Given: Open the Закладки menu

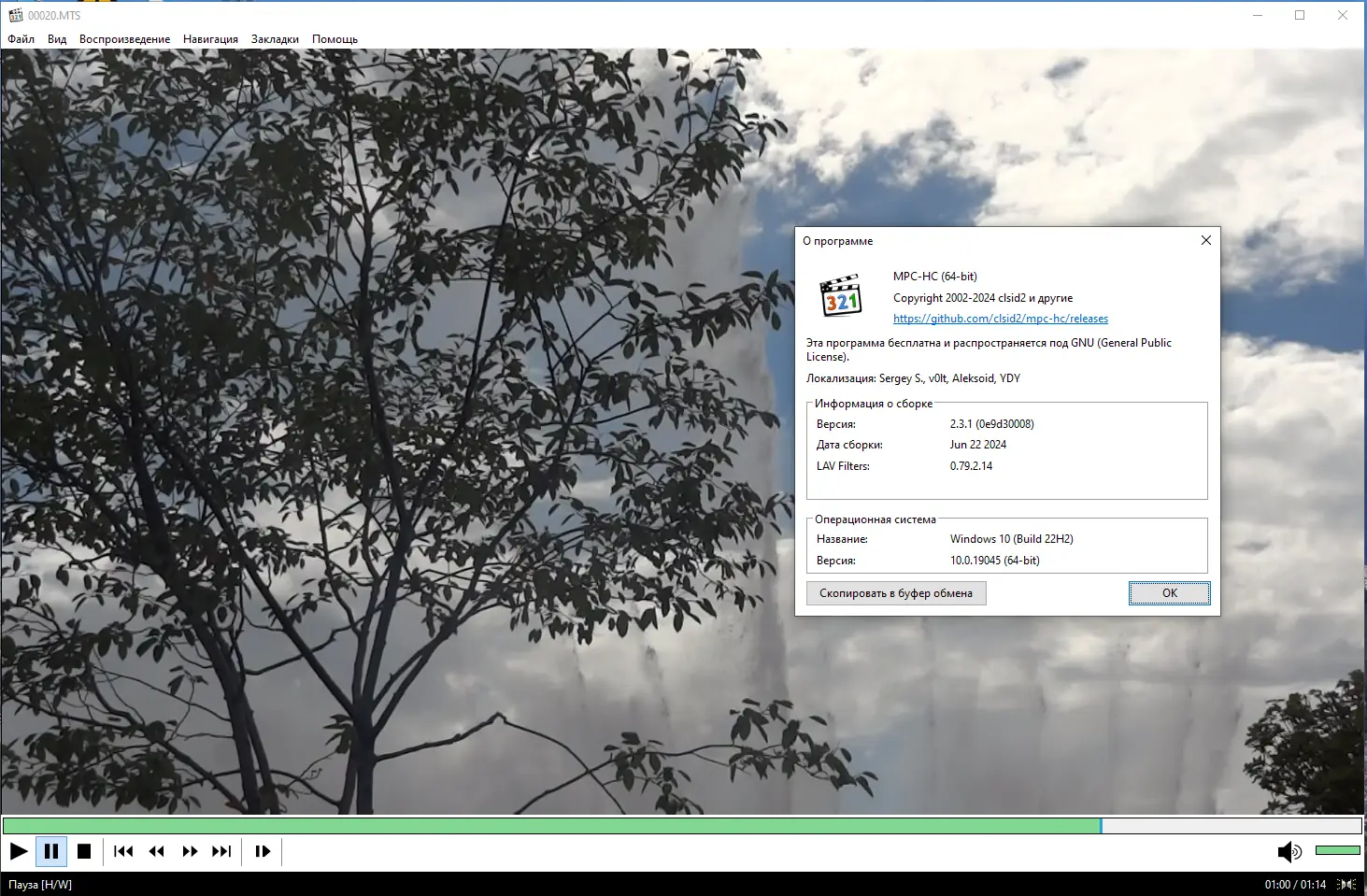Looking at the screenshot, I should click(x=274, y=39).
